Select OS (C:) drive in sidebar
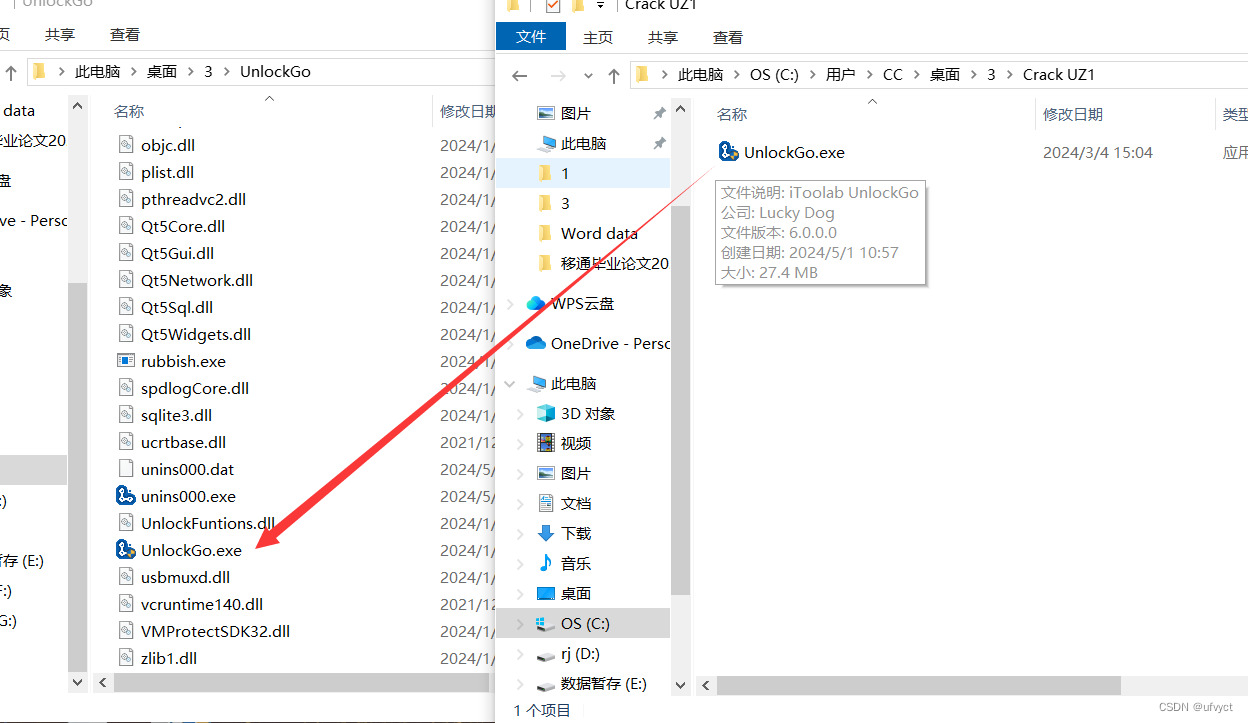Screen dimensions: 1248x723 tap(585, 623)
